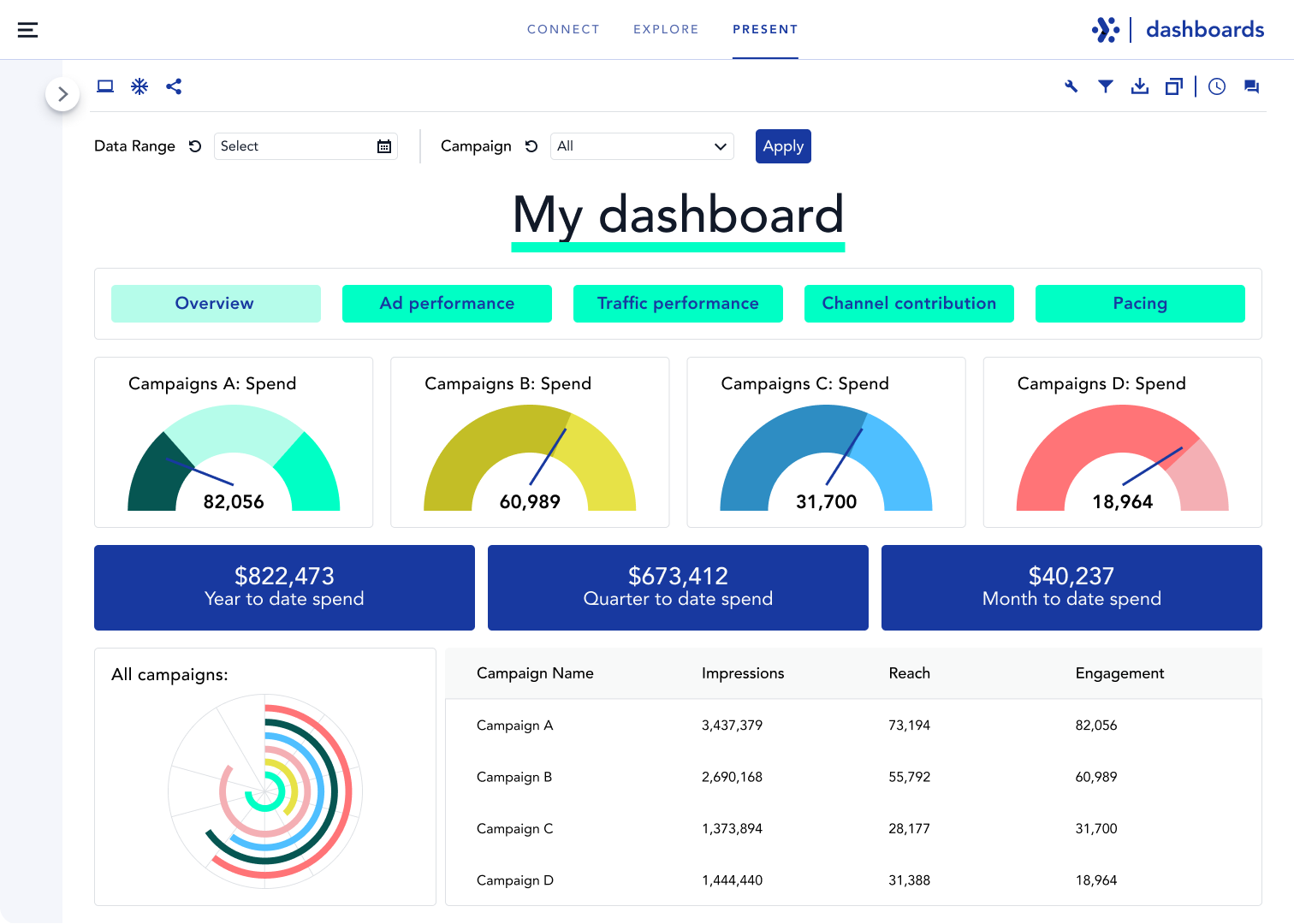The height and width of the screenshot is (924, 1294).
Task: Open the Overview tab
Action: tap(216, 304)
